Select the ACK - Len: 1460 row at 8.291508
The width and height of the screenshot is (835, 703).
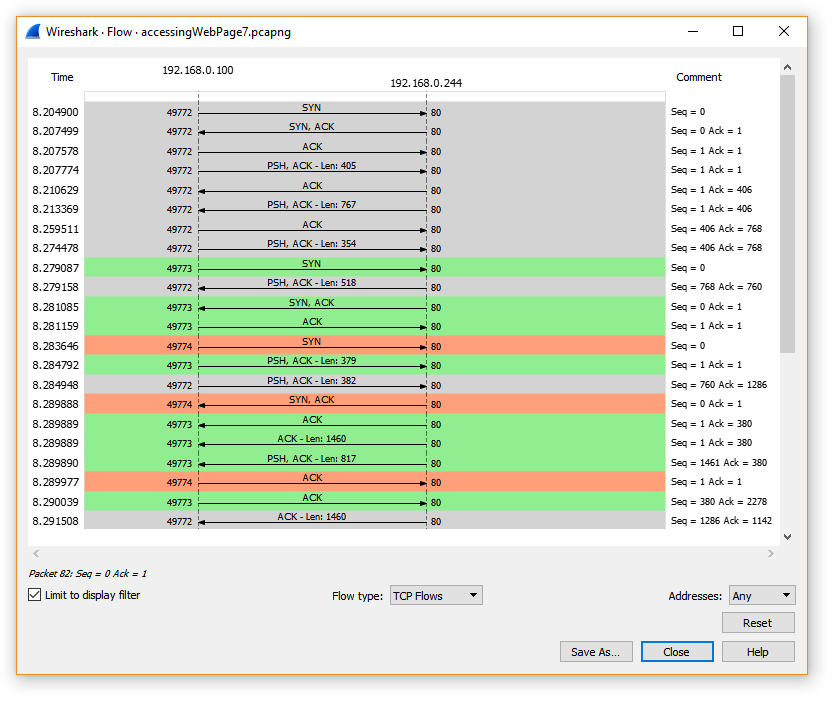coord(312,521)
